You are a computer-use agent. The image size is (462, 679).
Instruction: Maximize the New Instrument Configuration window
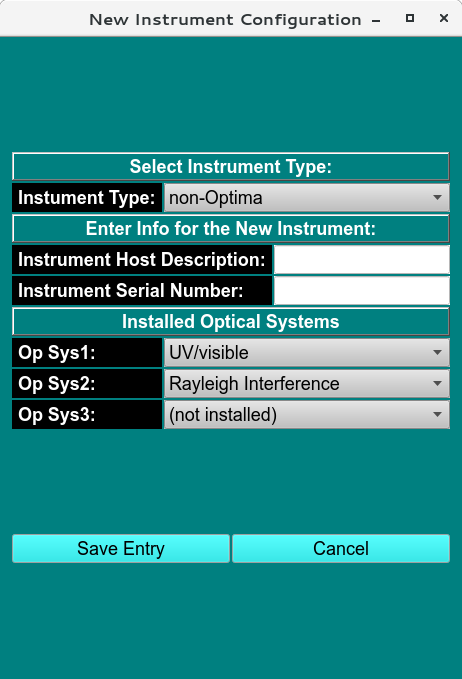click(x=410, y=18)
